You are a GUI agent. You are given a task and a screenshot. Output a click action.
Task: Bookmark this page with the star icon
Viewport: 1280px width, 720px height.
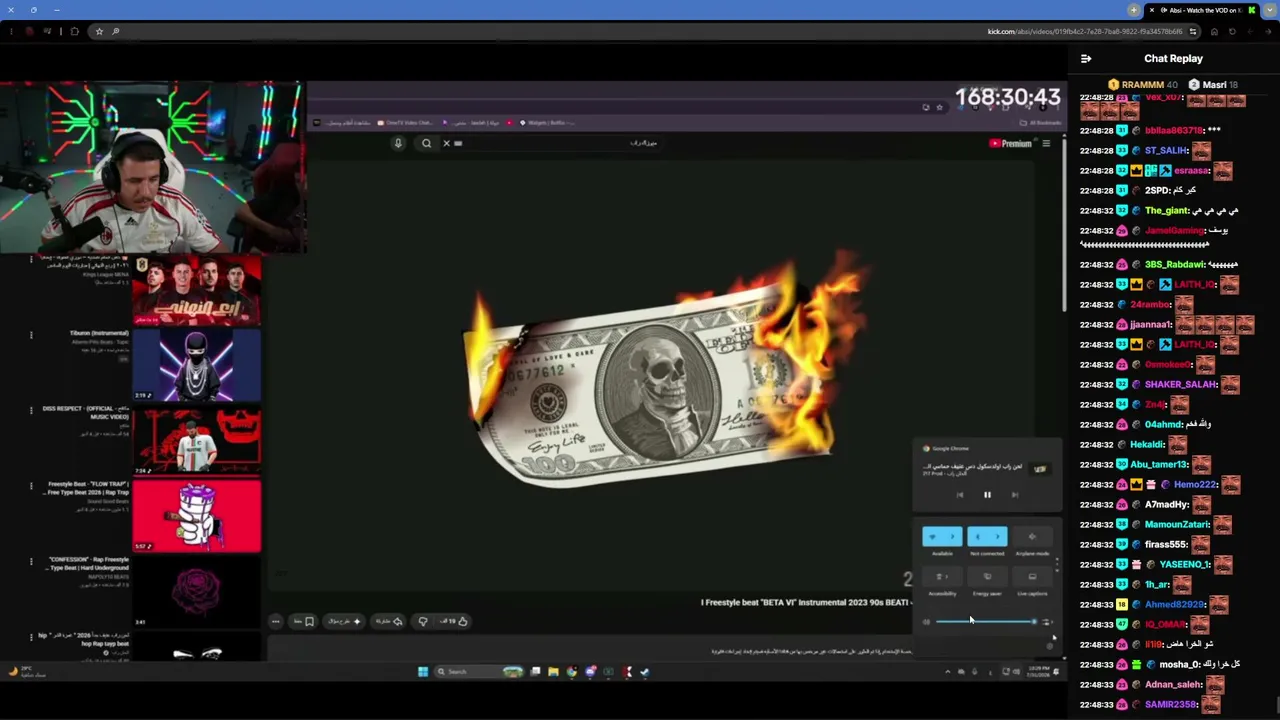point(99,31)
